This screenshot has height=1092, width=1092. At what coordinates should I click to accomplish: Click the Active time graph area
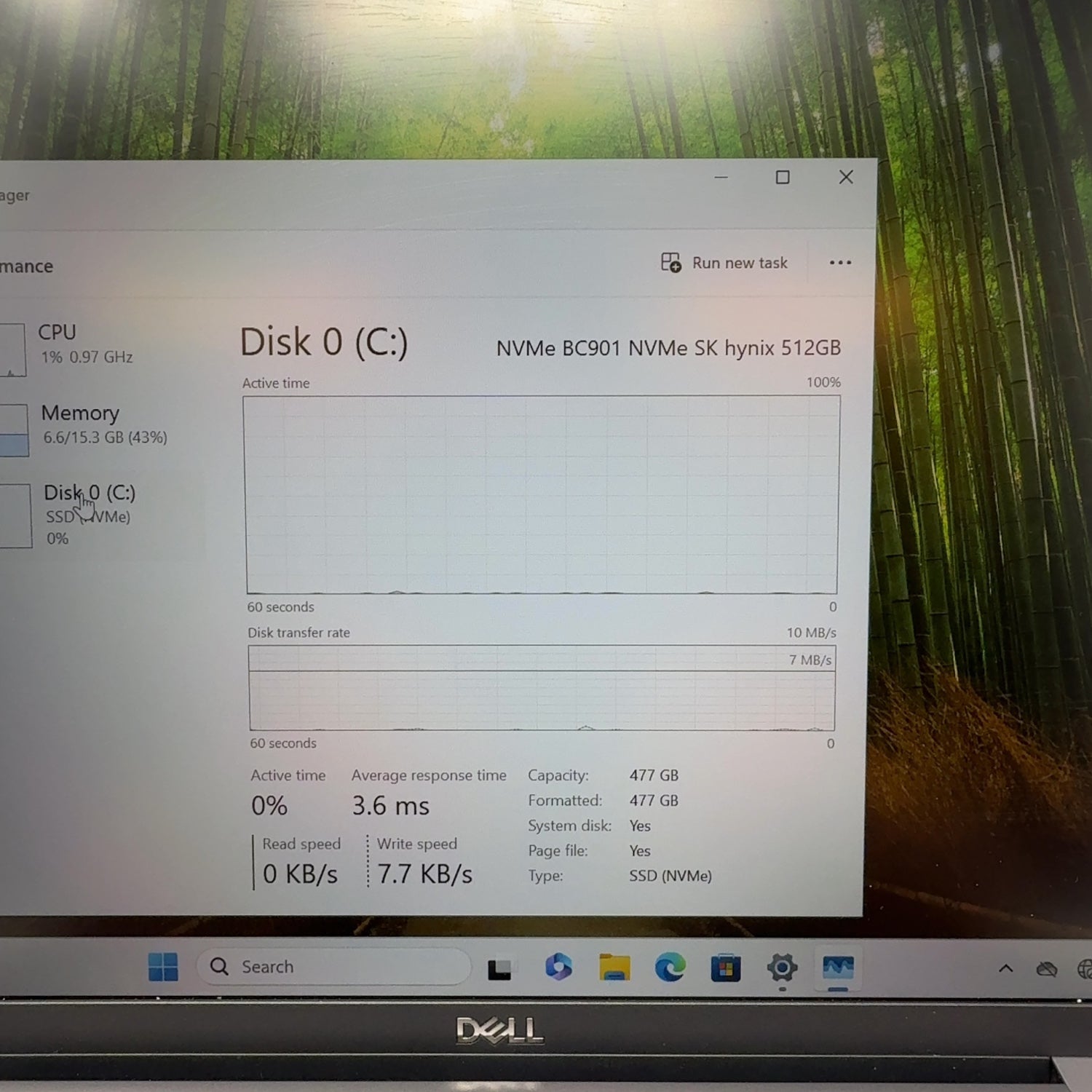(541, 495)
